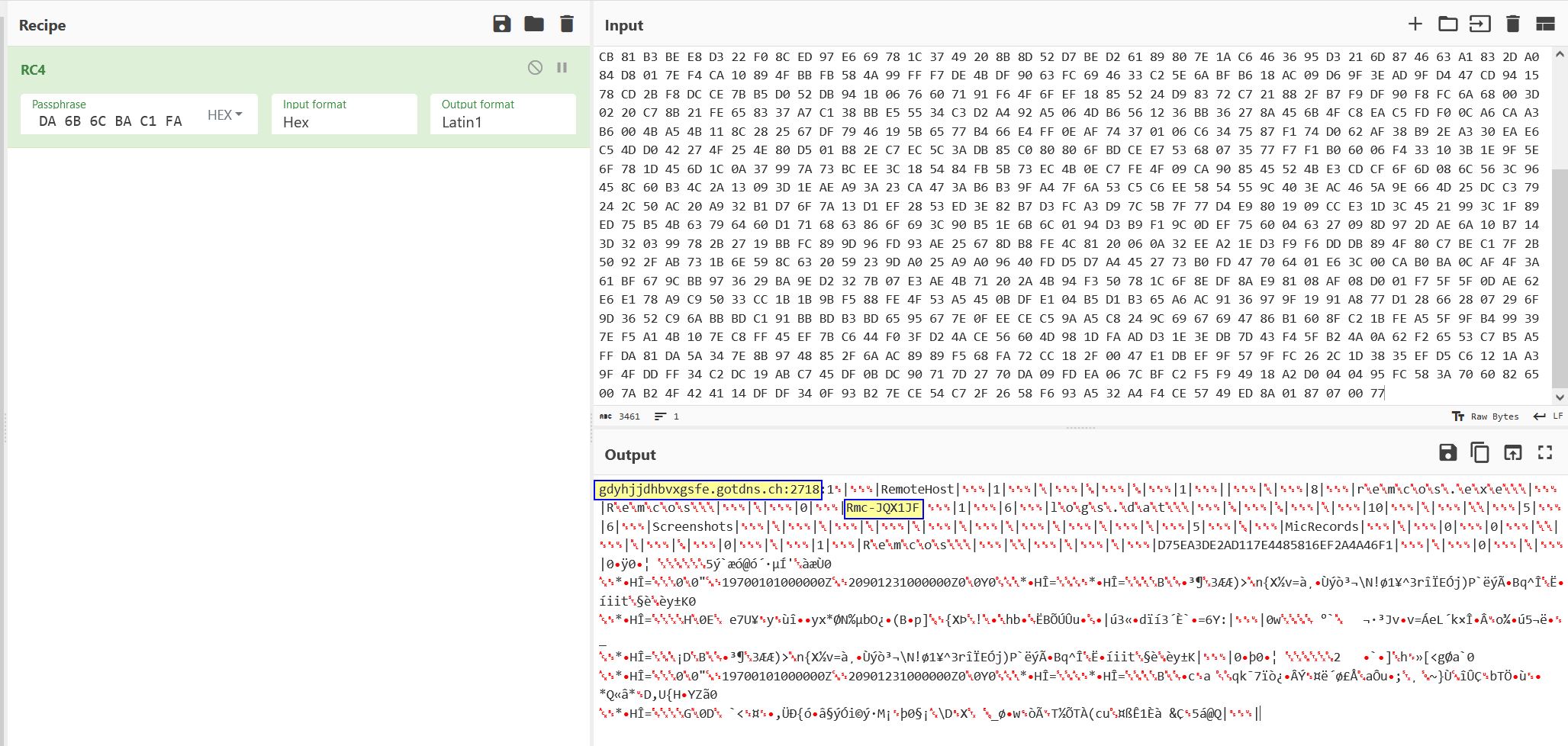Disable the RC4 operation
Image resolution: width=1568 pixels, height=746 pixels.
click(x=535, y=67)
